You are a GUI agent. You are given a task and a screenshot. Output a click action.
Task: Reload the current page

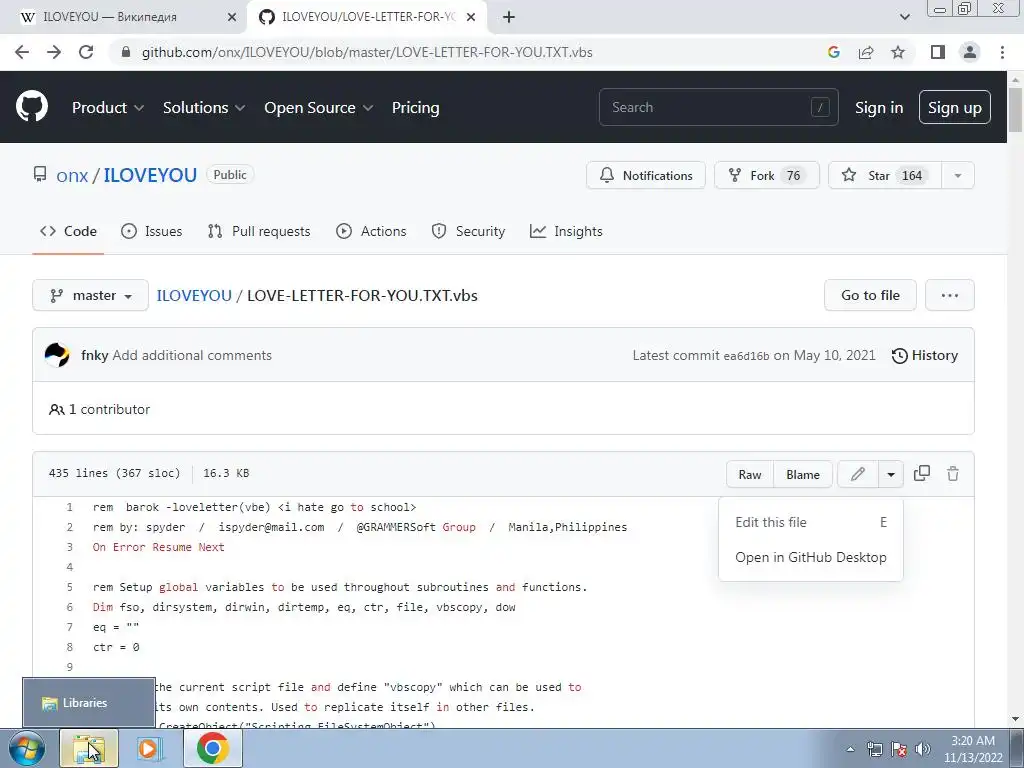86,52
